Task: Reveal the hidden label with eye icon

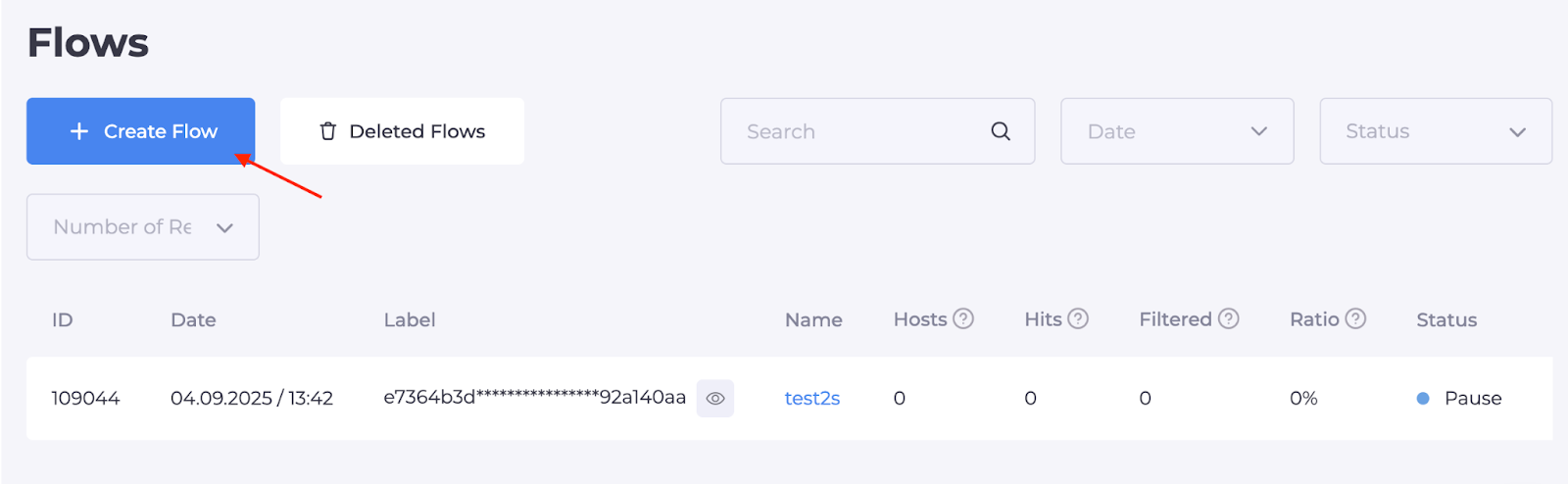Action: pos(715,399)
